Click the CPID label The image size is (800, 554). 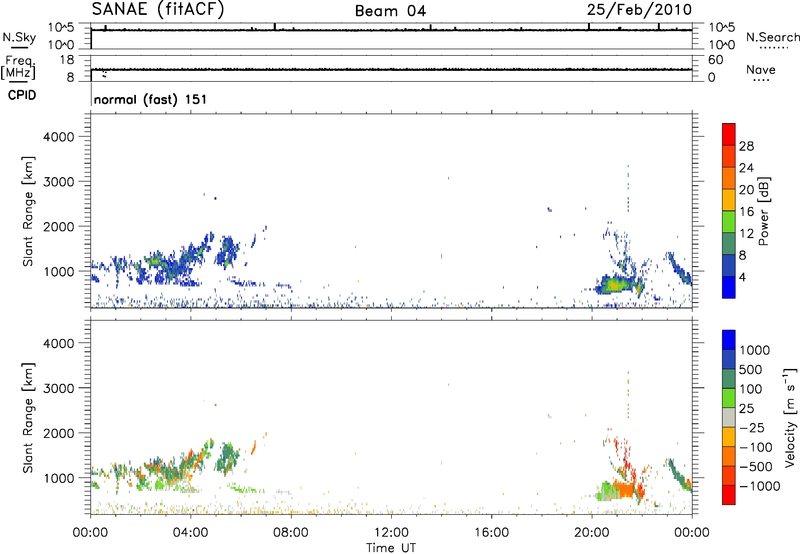(22, 95)
